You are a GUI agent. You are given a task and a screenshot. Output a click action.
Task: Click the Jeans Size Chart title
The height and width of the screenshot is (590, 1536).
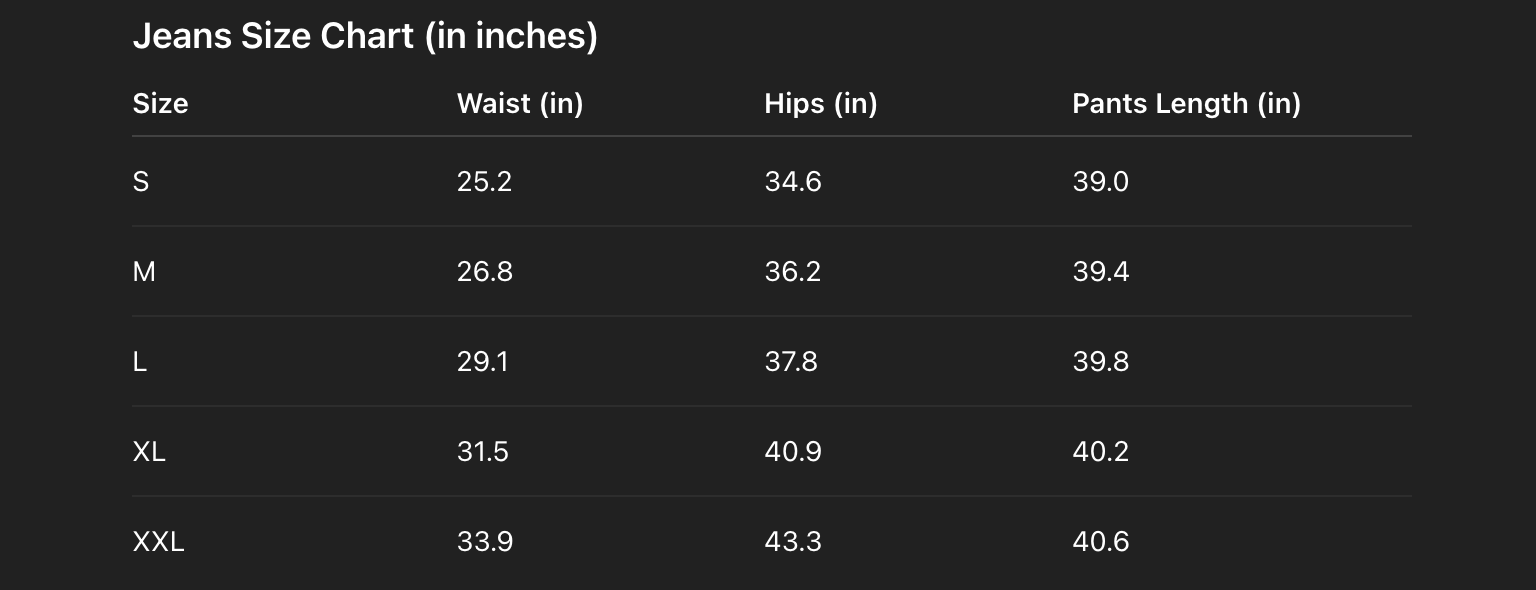coord(365,37)
